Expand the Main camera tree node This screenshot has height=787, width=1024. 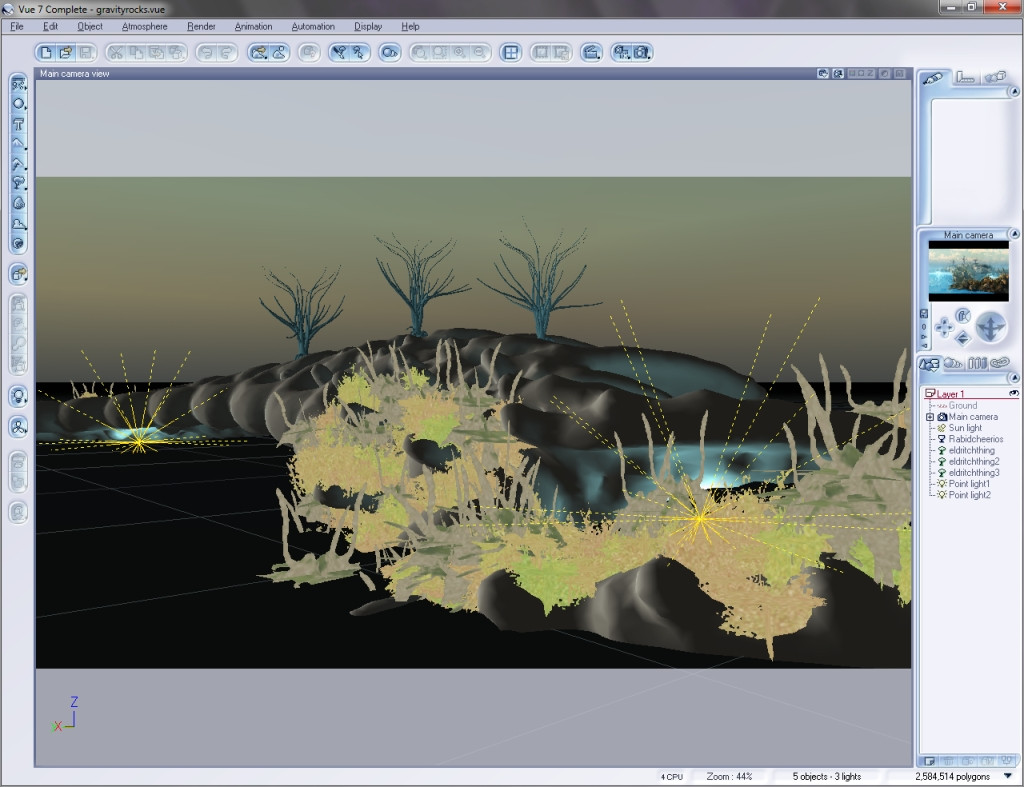pos(930,417)
